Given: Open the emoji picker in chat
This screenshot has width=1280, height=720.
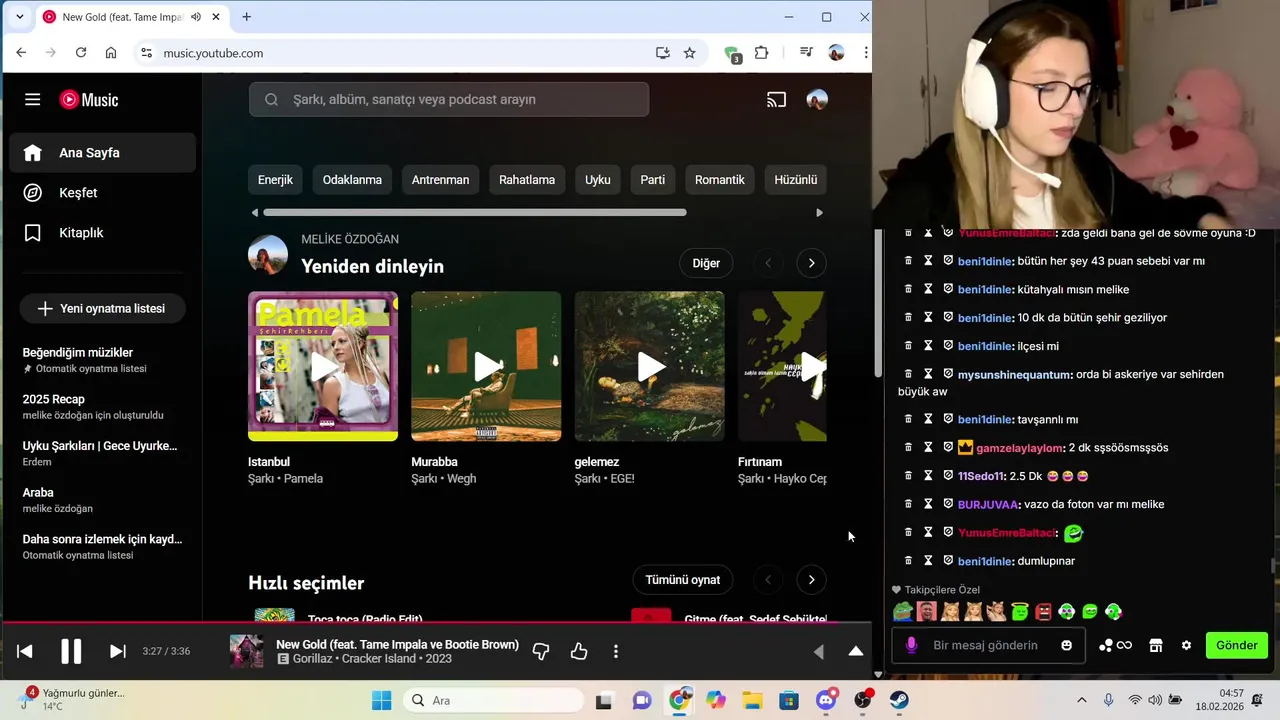Looking at the screenshot, I should click(x=1066, y=645).
